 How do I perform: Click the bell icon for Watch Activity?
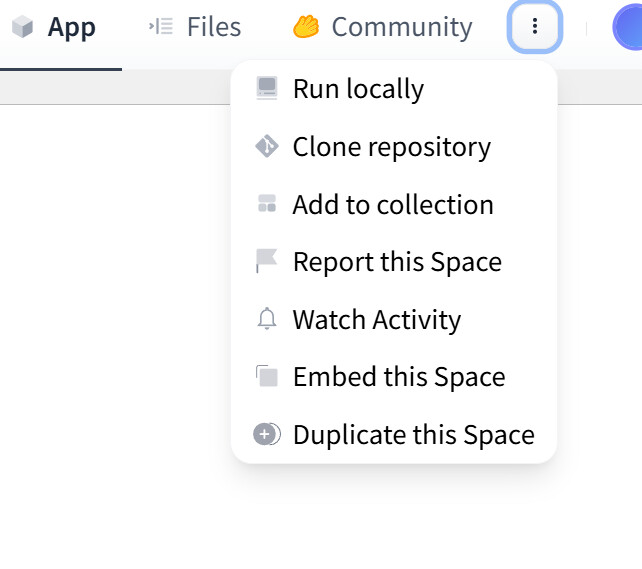[266, 320]
